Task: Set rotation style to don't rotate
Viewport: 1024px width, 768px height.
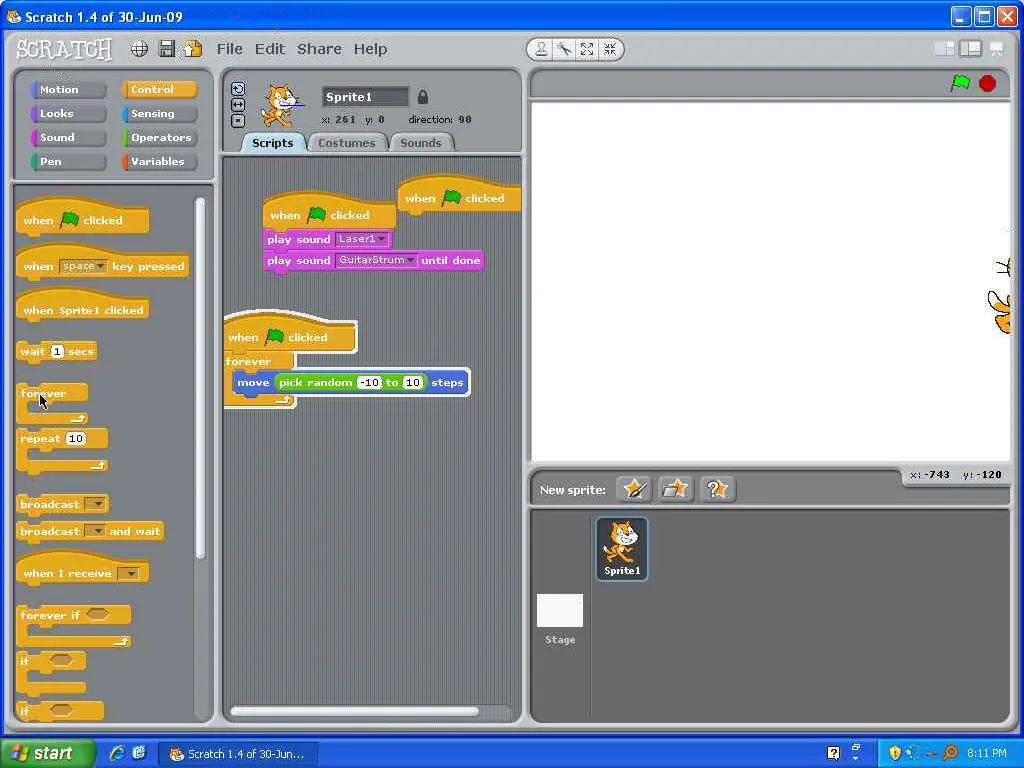Action: pos(238,121)
